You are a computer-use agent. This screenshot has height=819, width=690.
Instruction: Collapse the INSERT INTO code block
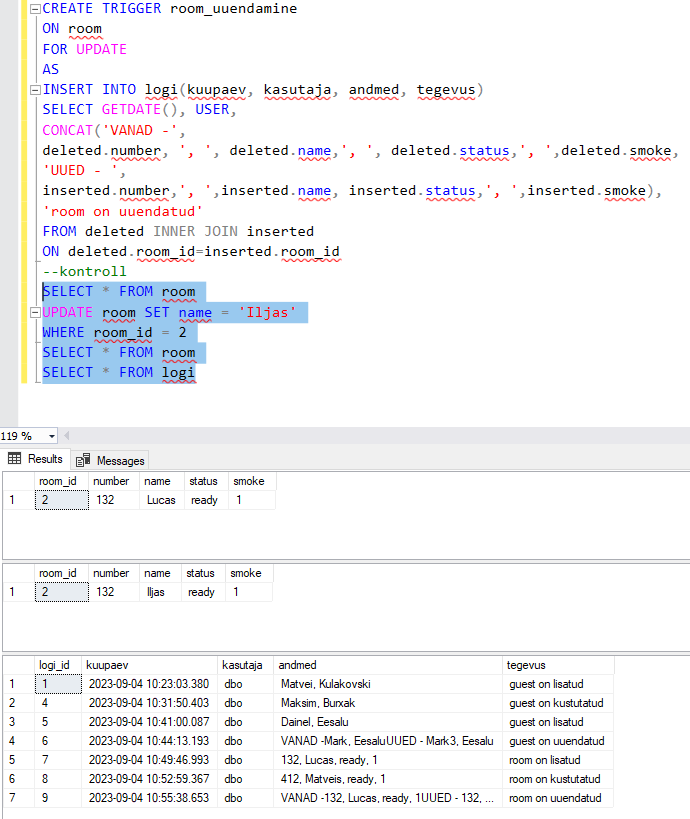click(35, 90)
